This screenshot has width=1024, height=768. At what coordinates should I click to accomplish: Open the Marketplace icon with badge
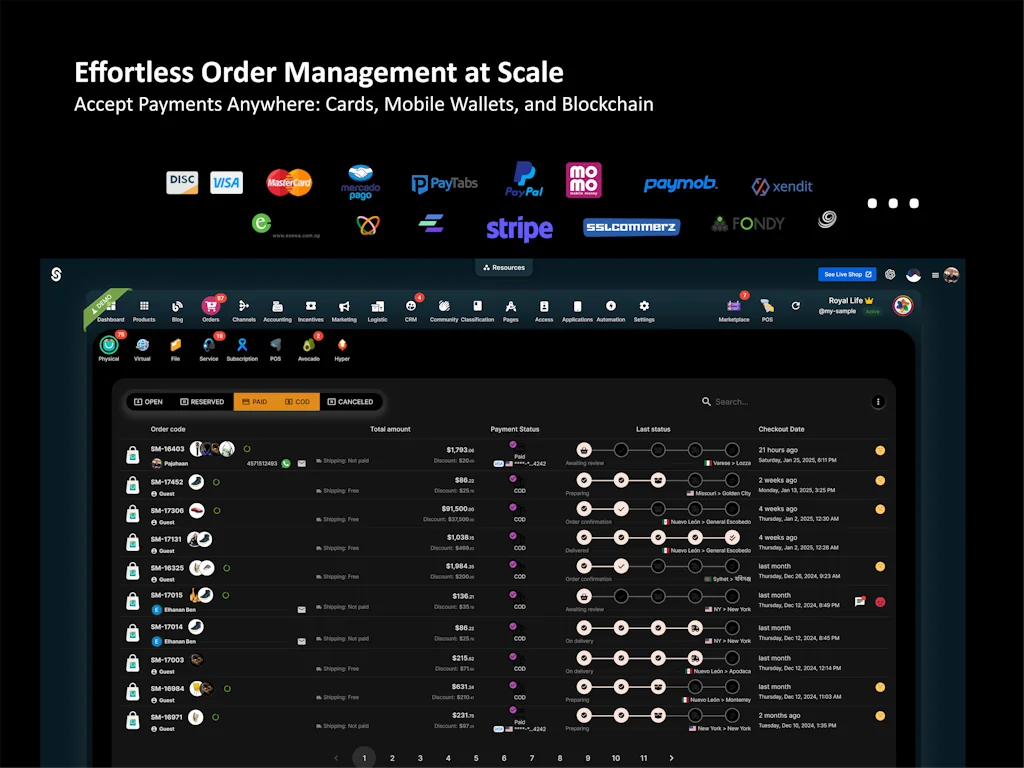click(734, 306)
